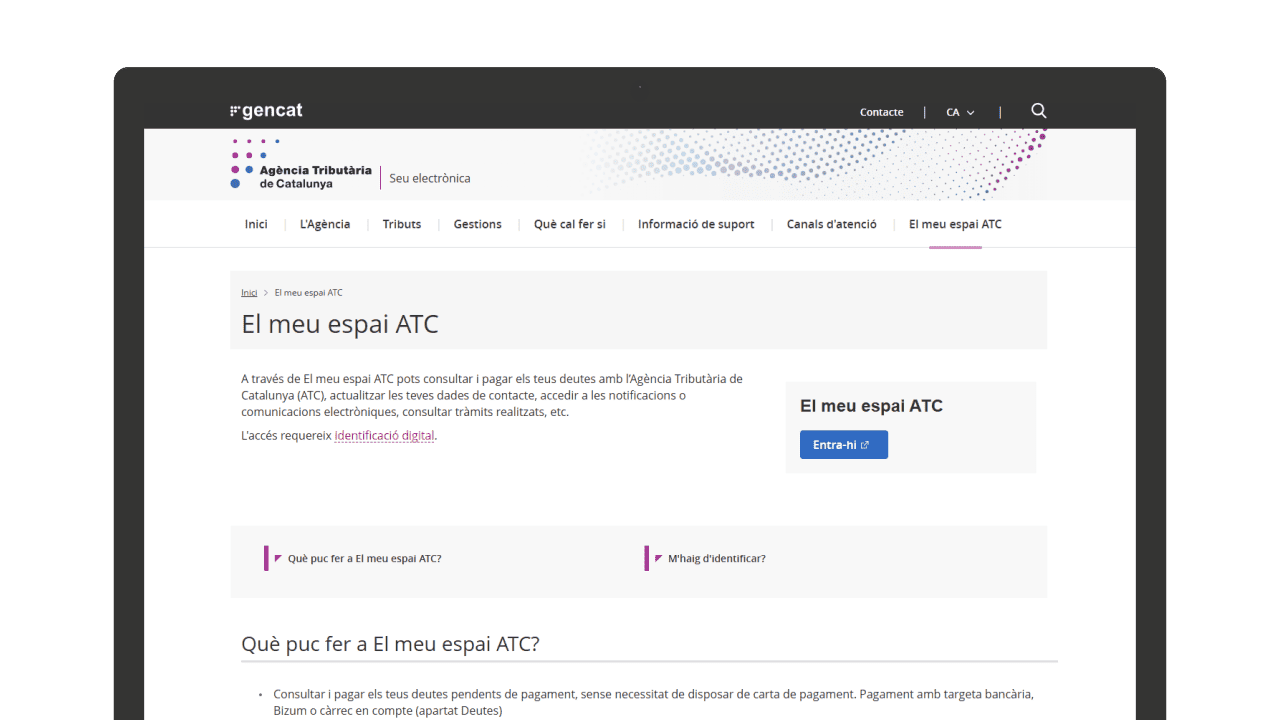Open the "Tributs" navigation menu
The image size is (1280, 720).
click(x=401, y=224)
